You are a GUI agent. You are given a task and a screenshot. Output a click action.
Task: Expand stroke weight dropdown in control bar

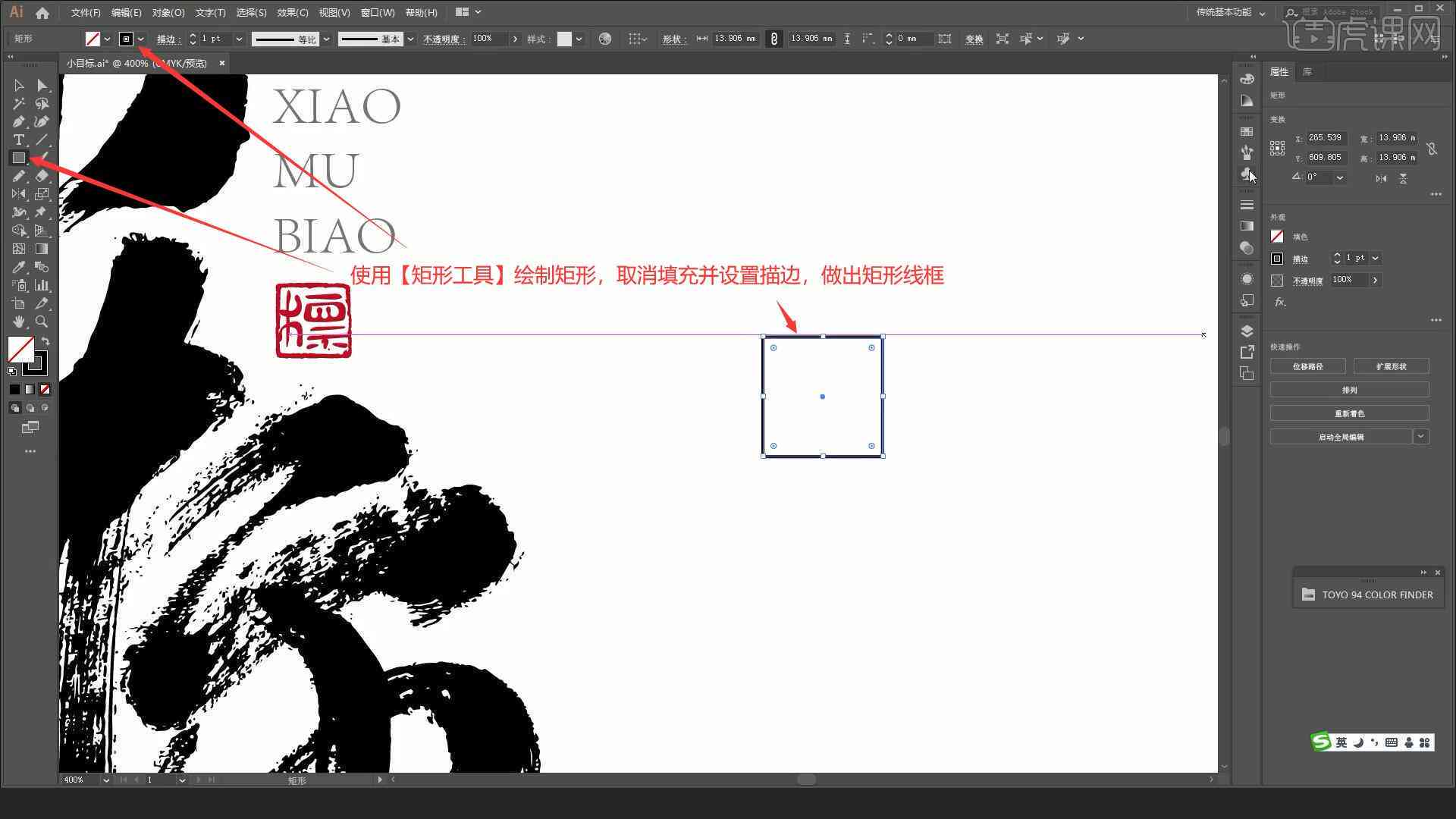(x=239, y=39)
